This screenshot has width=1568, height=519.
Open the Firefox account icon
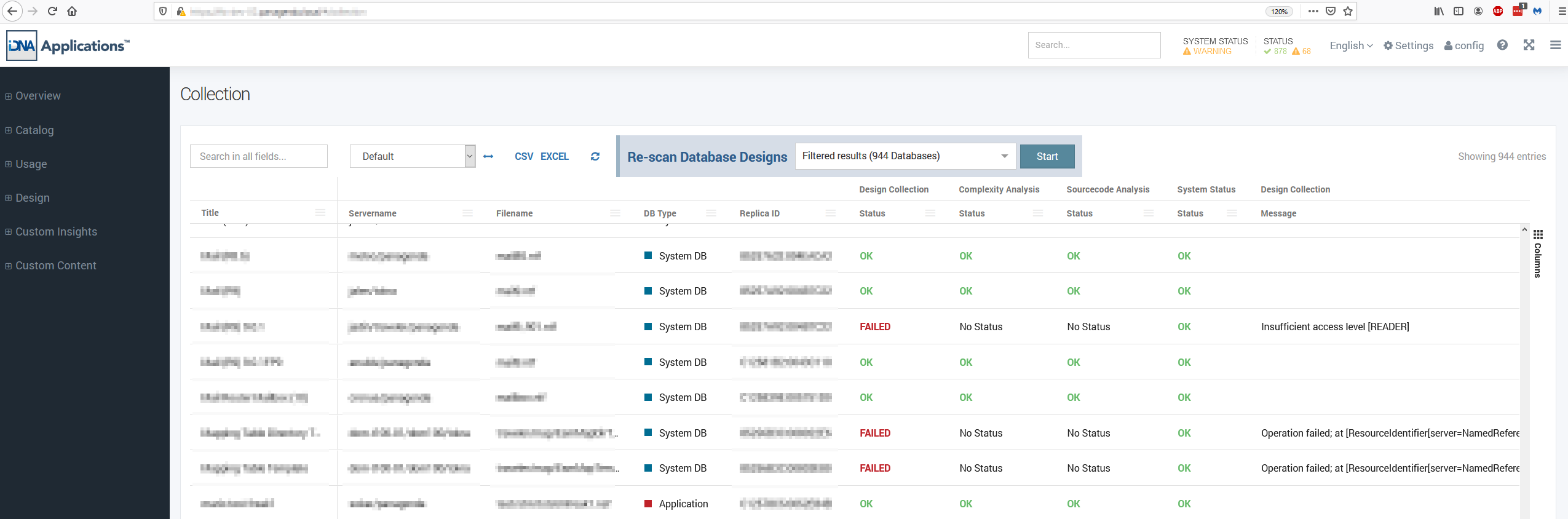tap(1478, 11)
